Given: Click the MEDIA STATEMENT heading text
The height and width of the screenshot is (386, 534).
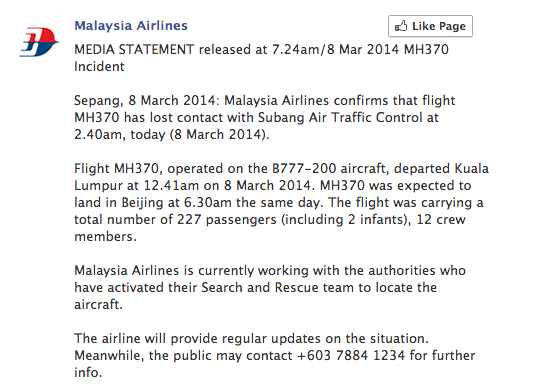Looking at the screenshot, I should (x=134, y=50).
